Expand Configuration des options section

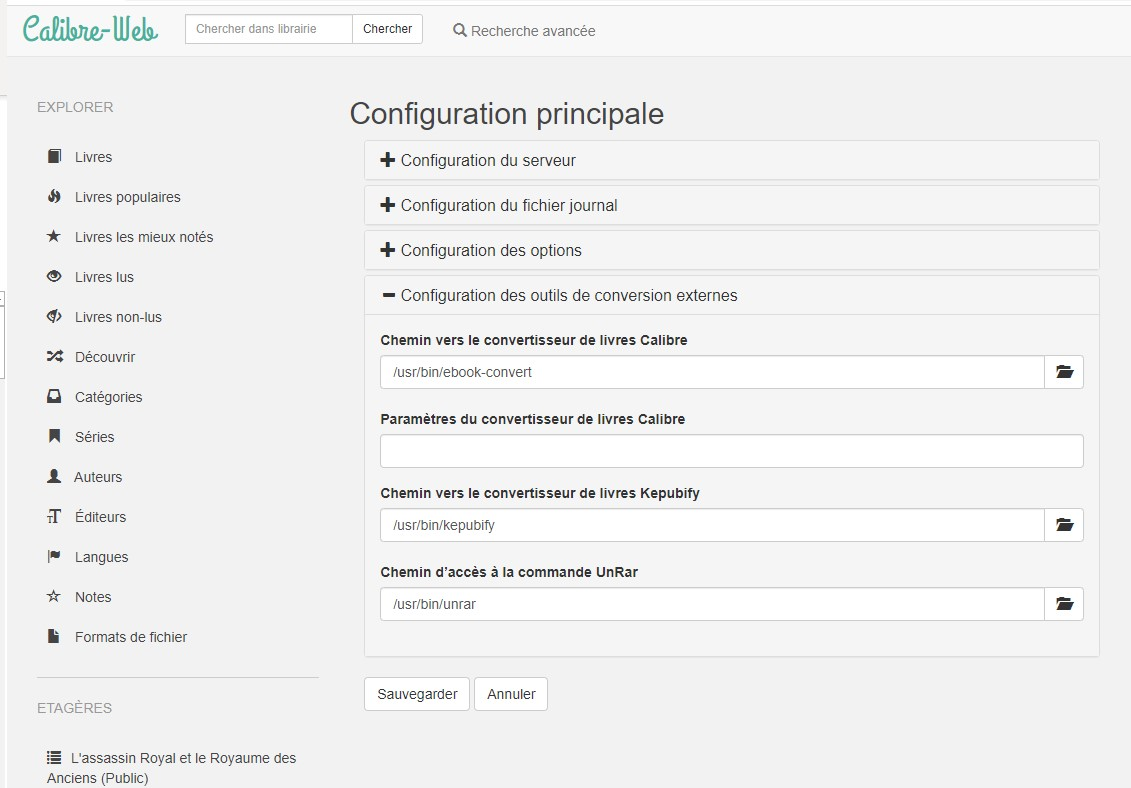pyautogui.click(x=490, y=250)
